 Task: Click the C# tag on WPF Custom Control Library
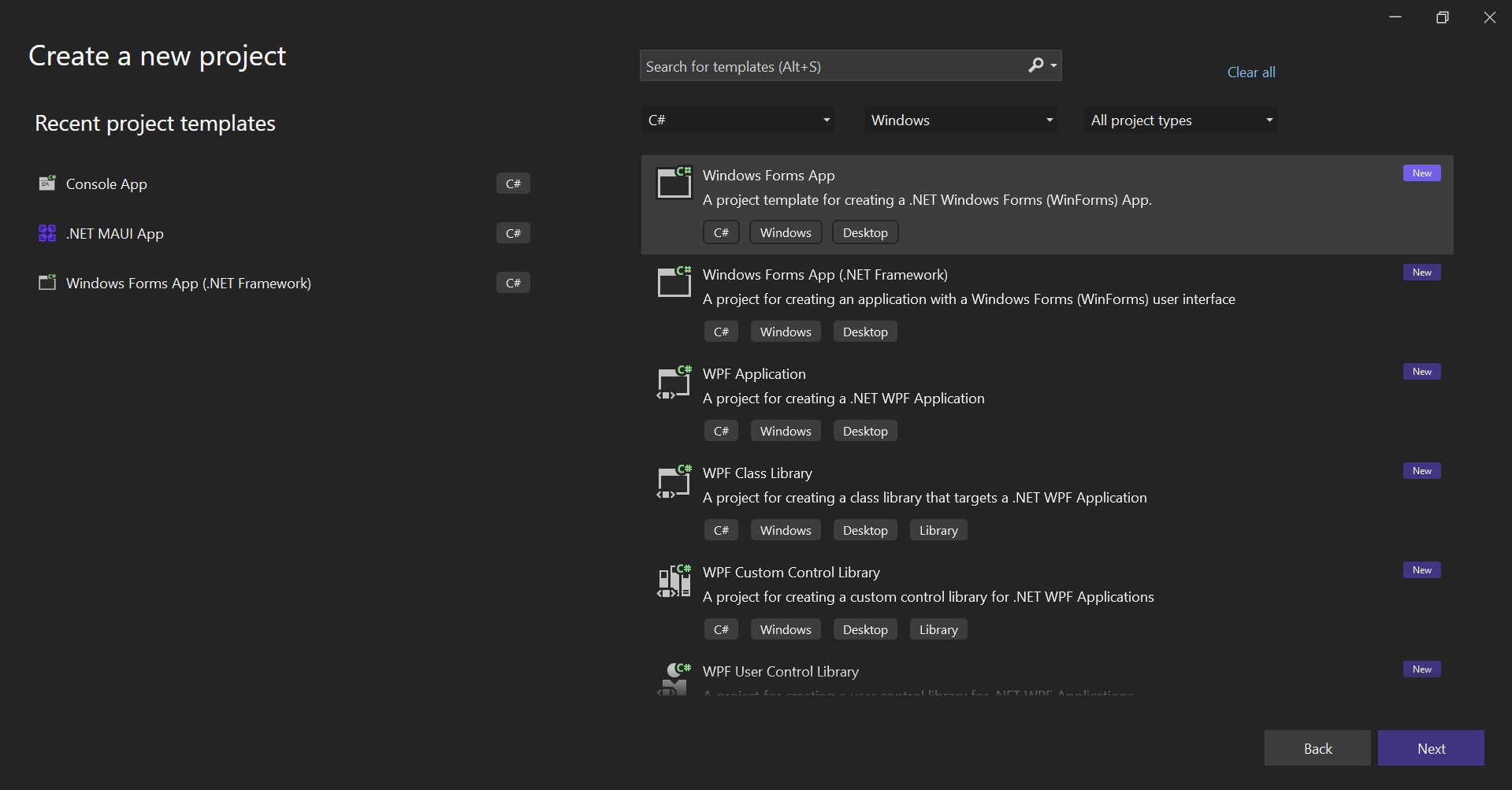pyautogui.click(x=721, y=629)
